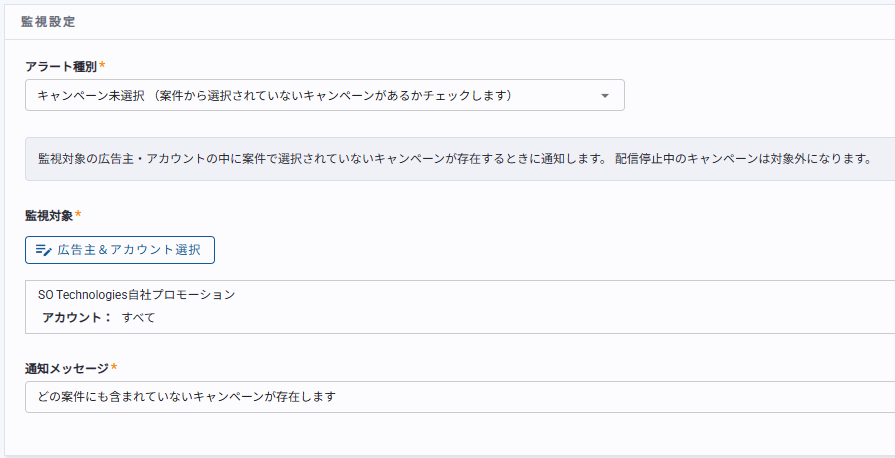Click the required asterisk beside 通知メッセージ
The image size is (895, 458).
click(114, 368)
